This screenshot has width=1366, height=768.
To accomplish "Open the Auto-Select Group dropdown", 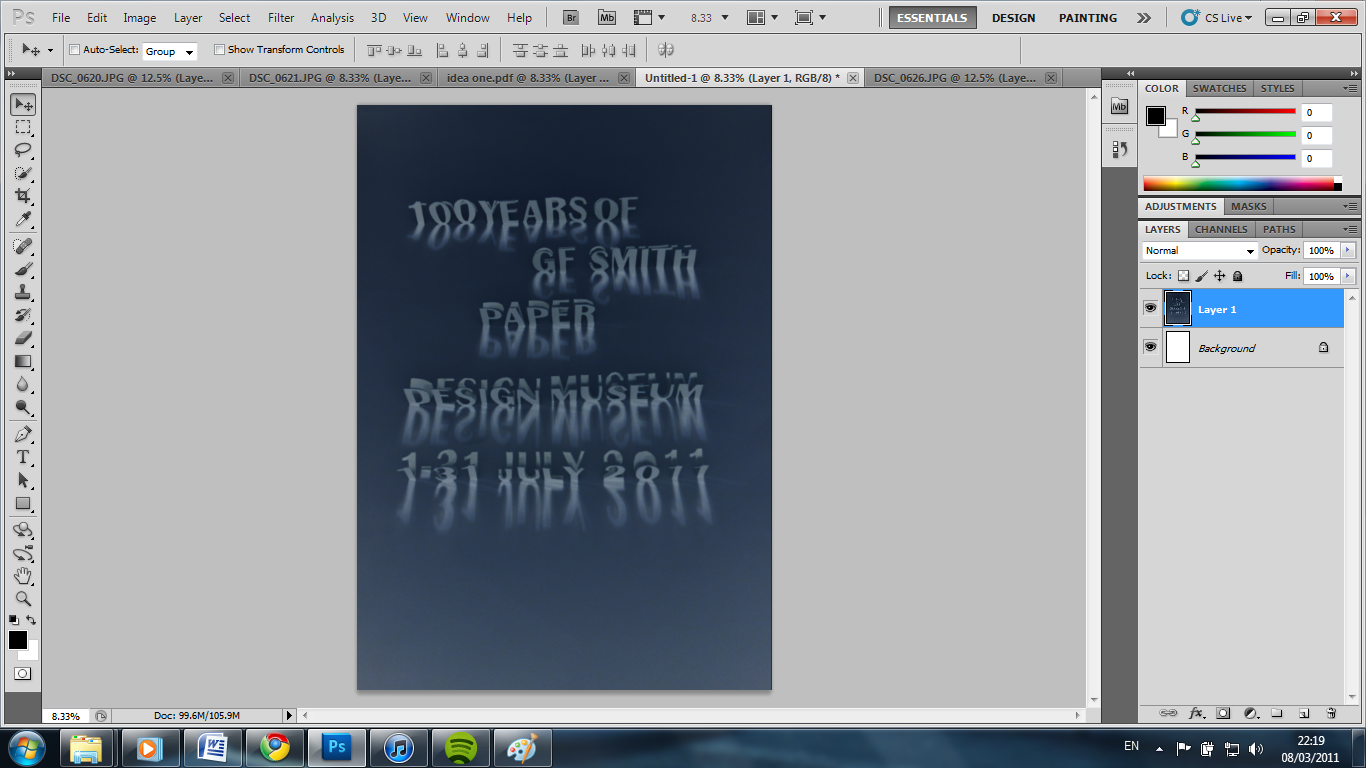I will 169,51.
